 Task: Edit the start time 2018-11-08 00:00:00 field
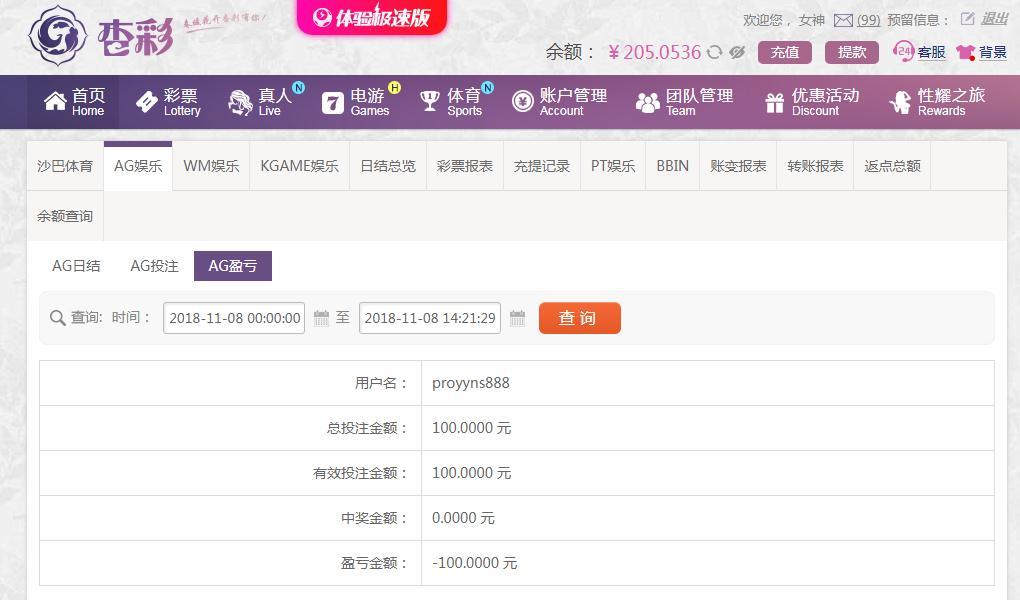(x=234, y=318)
